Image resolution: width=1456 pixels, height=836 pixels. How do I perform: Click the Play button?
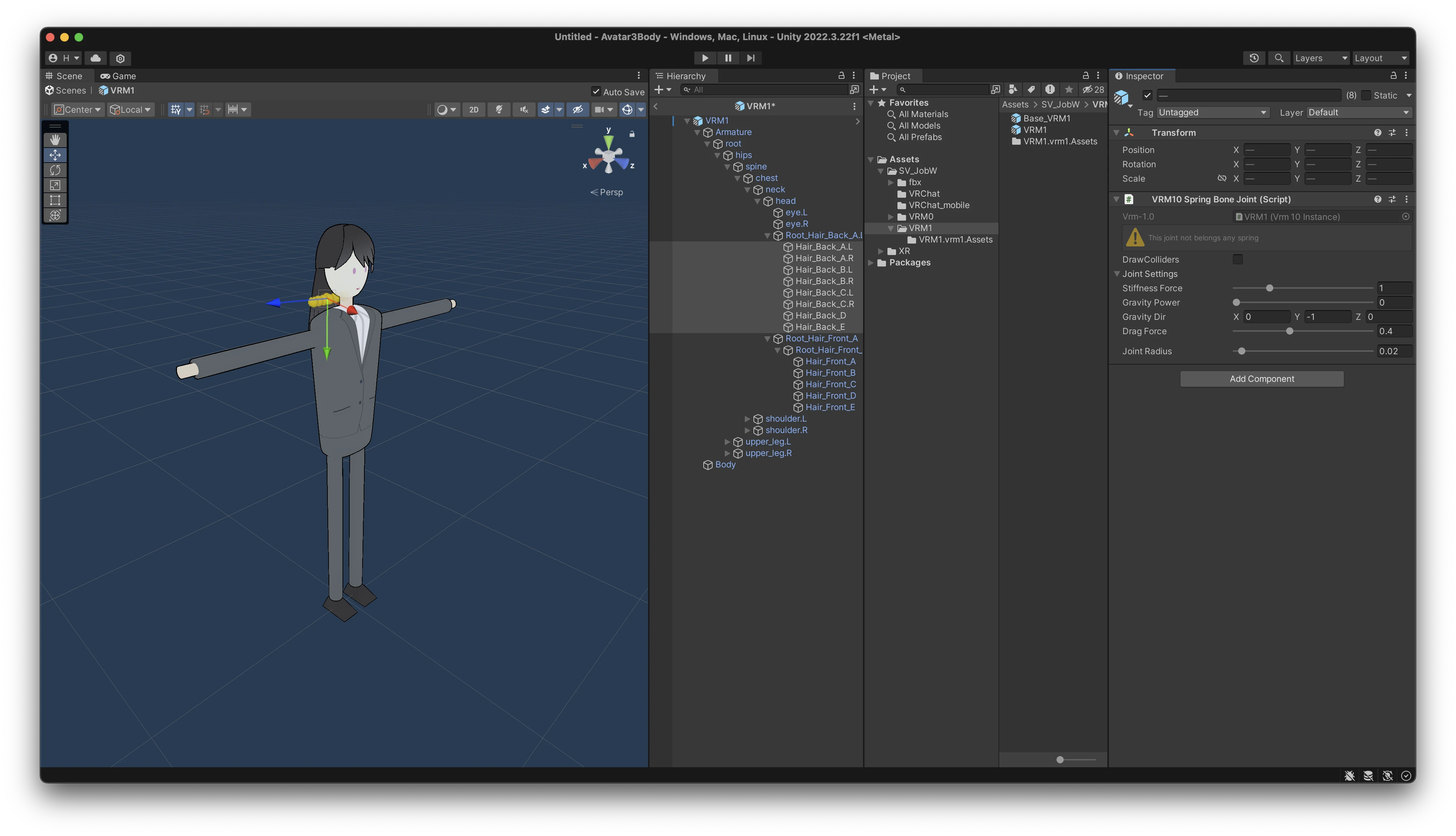click(704, 58)
